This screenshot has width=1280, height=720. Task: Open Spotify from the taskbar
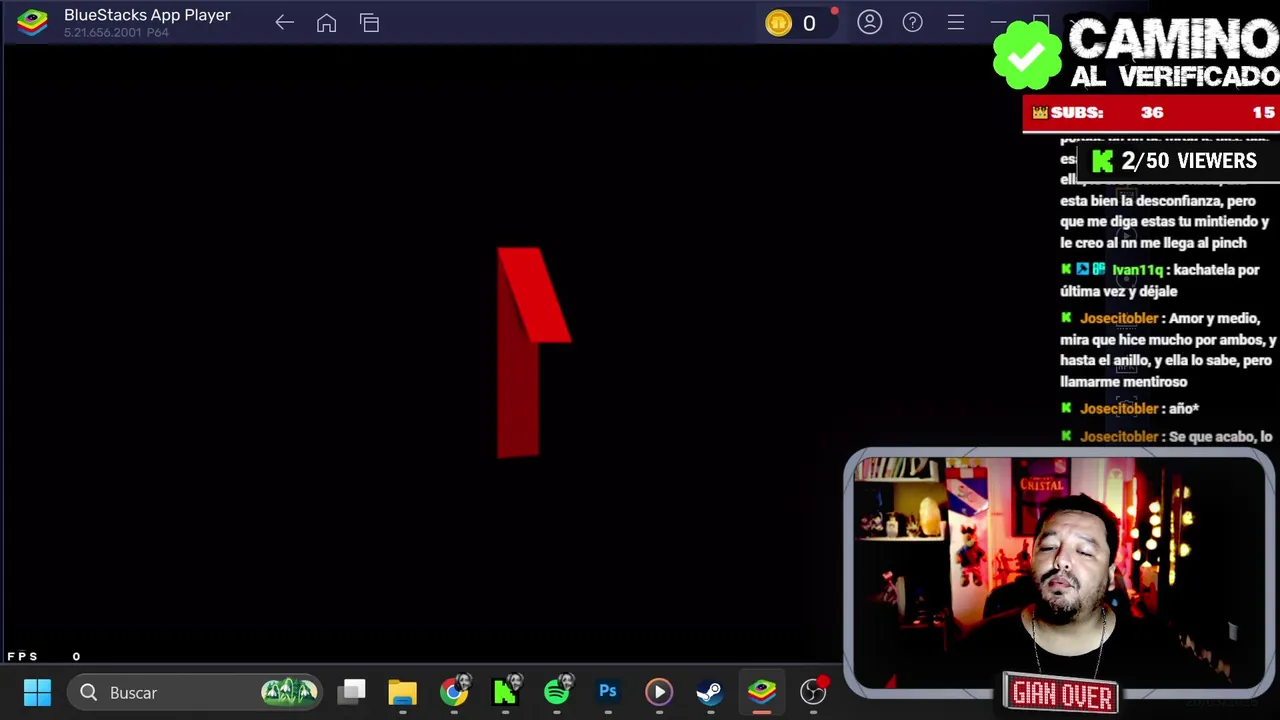[x=557, y=692]
